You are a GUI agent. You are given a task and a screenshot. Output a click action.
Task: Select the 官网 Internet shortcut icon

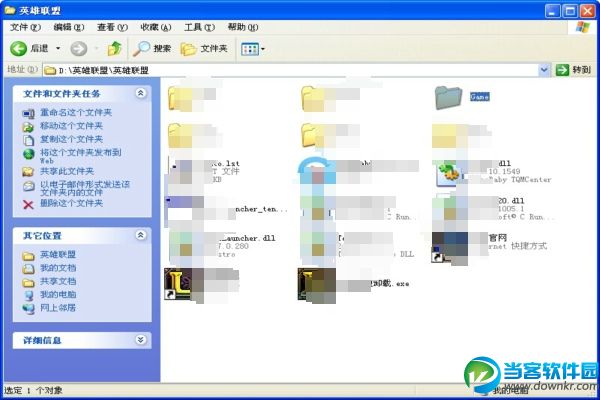click(x=450, y=248)
